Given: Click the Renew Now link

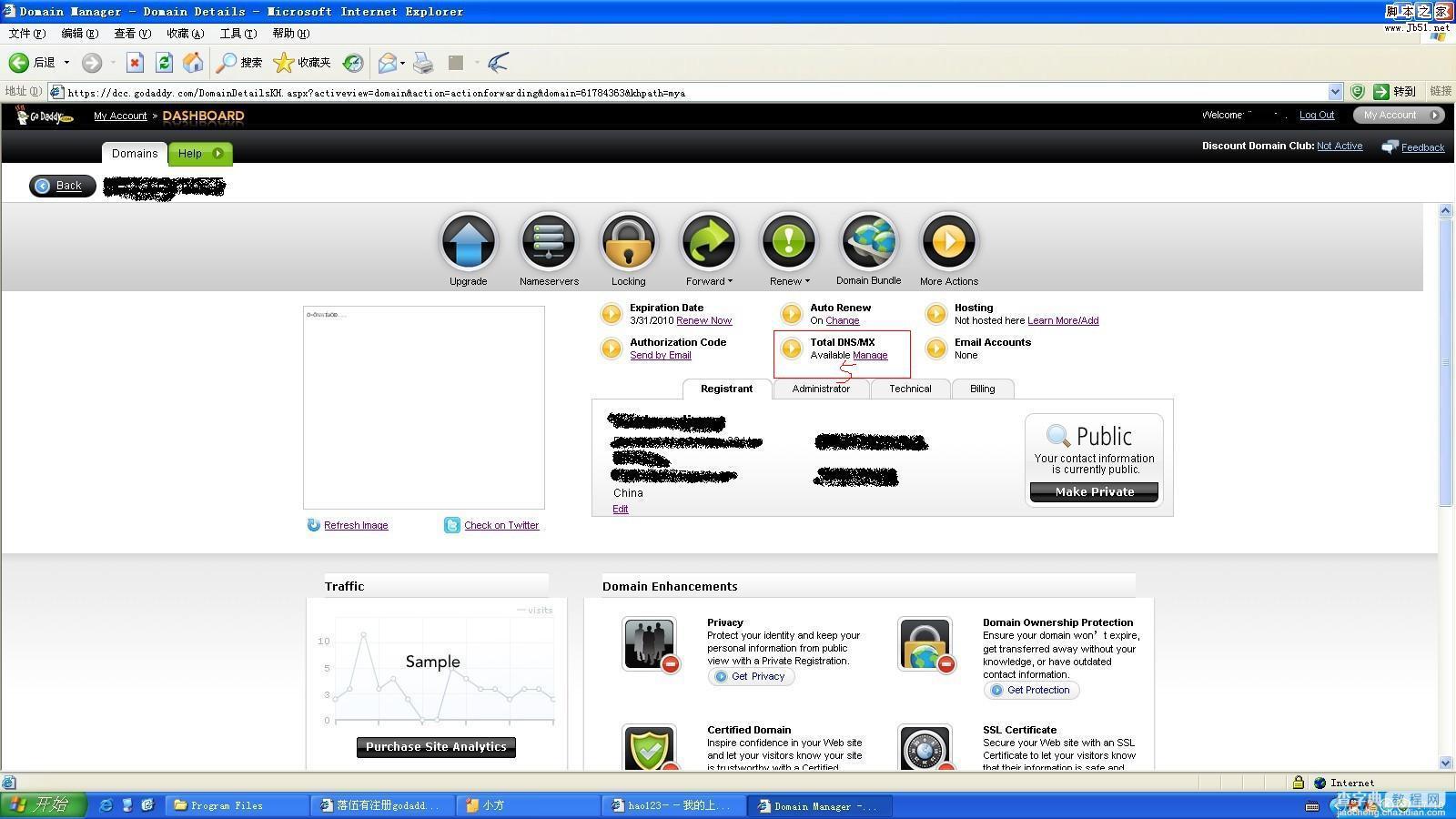Looking at the screenshot, I should [x=704, y=320].
